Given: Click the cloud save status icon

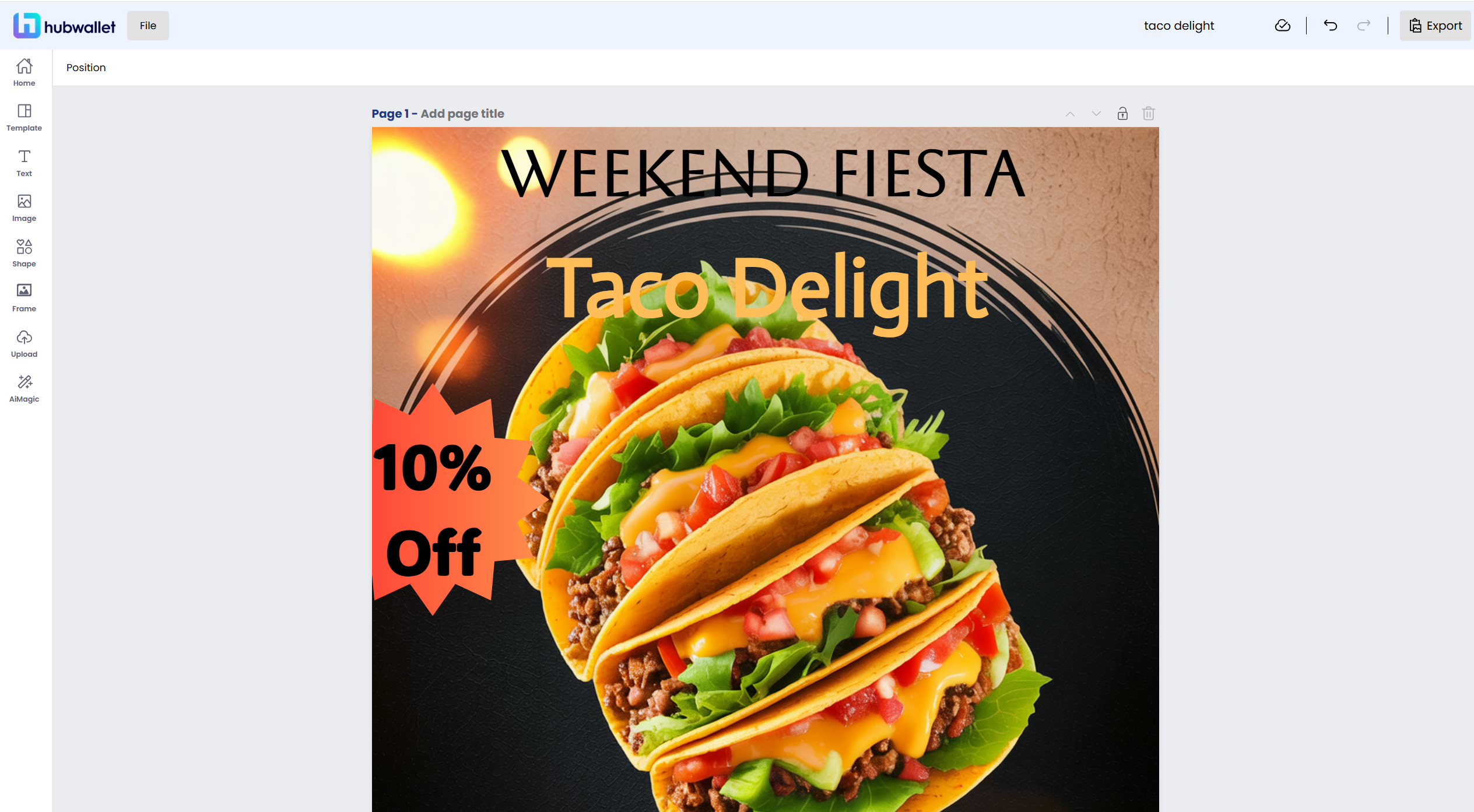Looking at the screenshot, I should pyautogui.click(x=1283, y=26).
